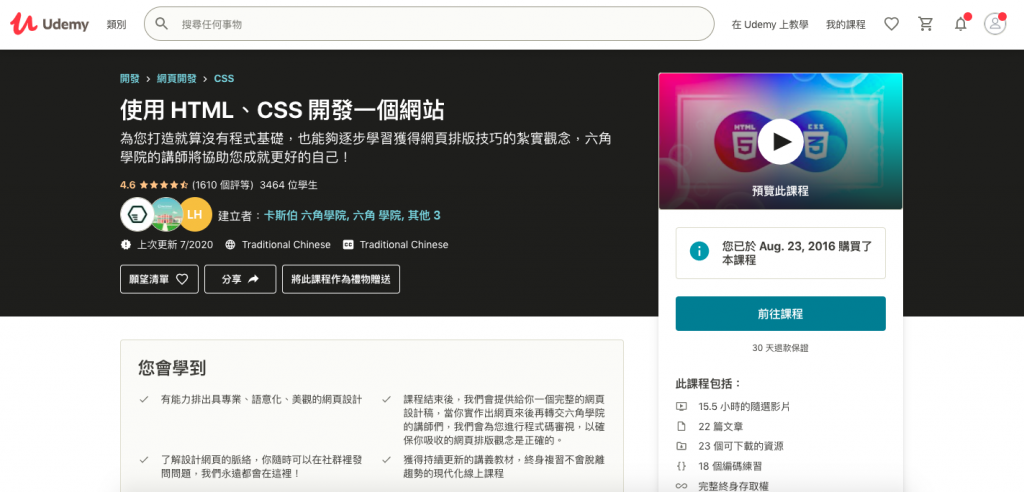
Task: Open the notifications bell icon
Action: click(961, 24)
